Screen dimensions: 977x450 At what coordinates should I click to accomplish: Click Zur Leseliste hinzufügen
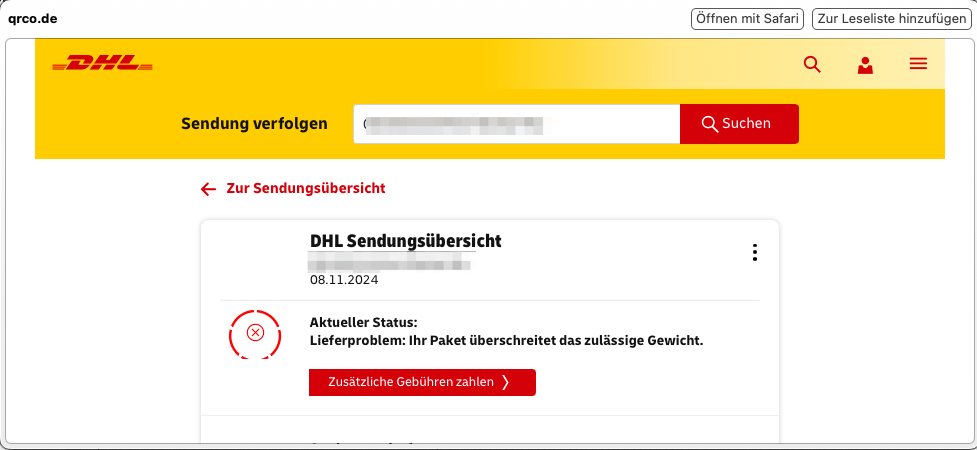pos(890,19)
